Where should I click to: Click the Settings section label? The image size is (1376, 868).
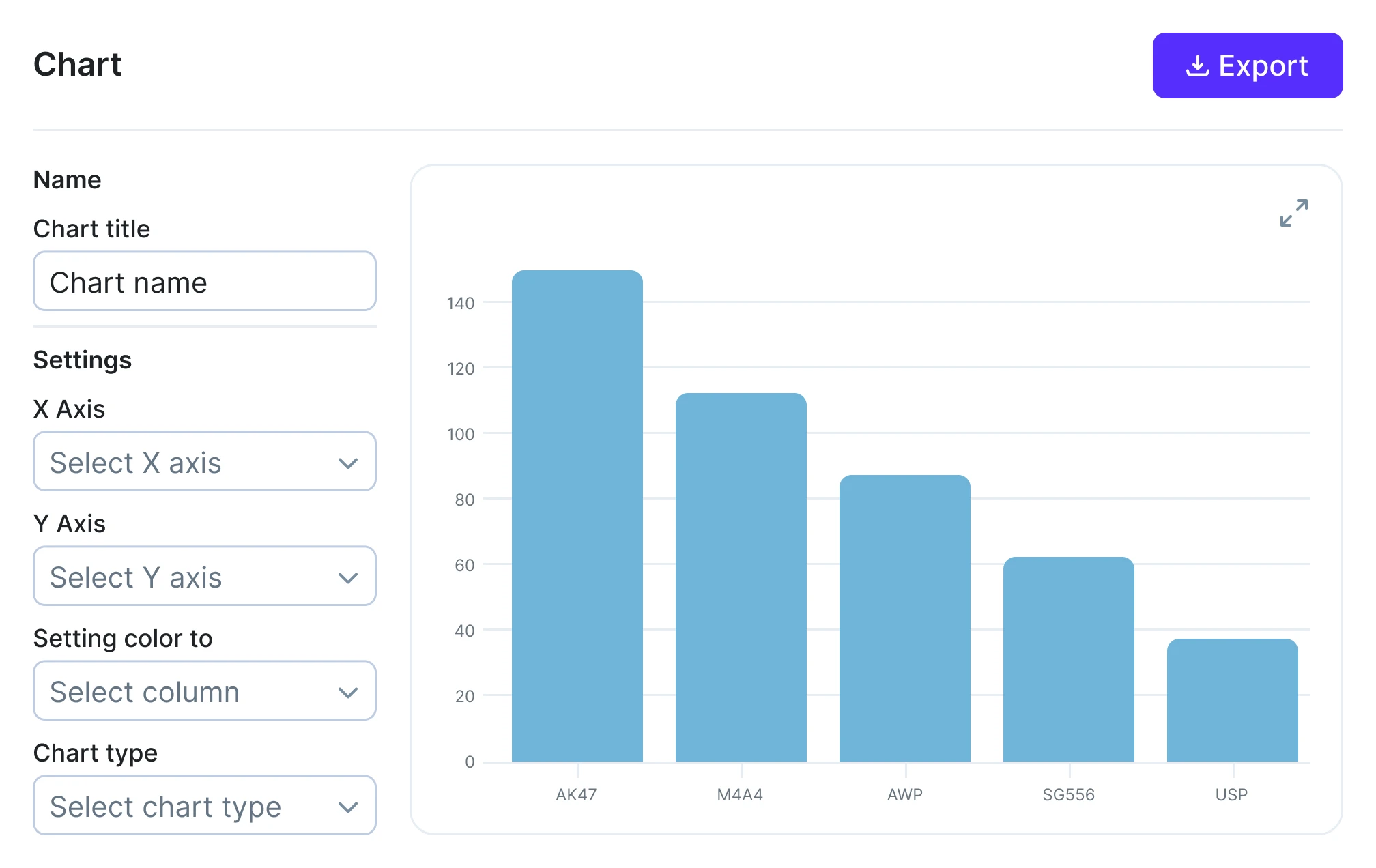tap(82, 360)
